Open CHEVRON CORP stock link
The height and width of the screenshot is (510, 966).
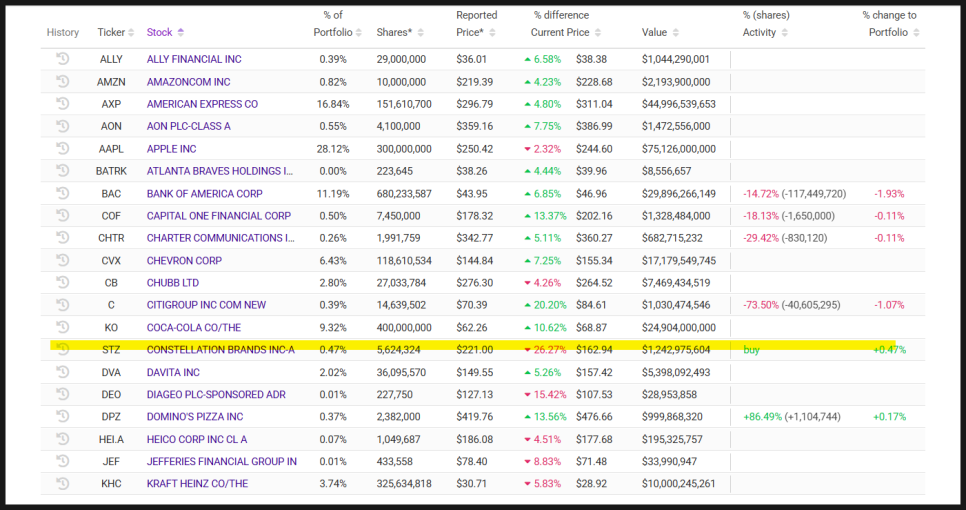pos(184,261)
